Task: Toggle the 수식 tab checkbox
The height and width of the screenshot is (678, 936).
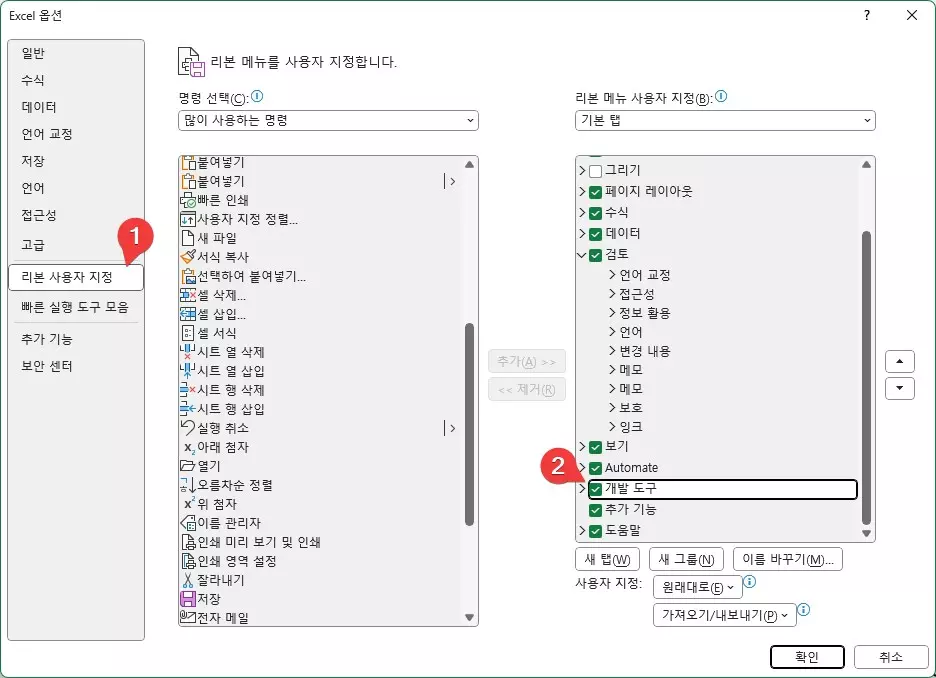Action: (x=595, y=213)
